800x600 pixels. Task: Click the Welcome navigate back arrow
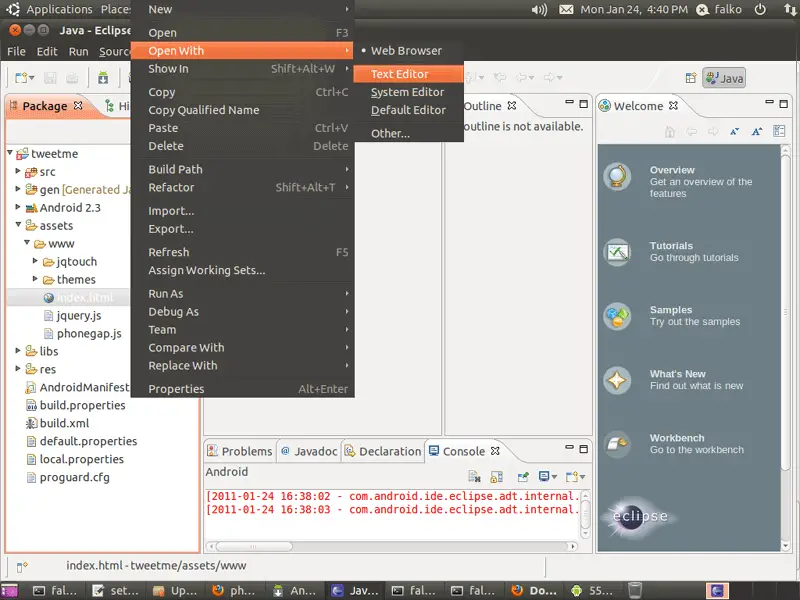click(691, 132)
